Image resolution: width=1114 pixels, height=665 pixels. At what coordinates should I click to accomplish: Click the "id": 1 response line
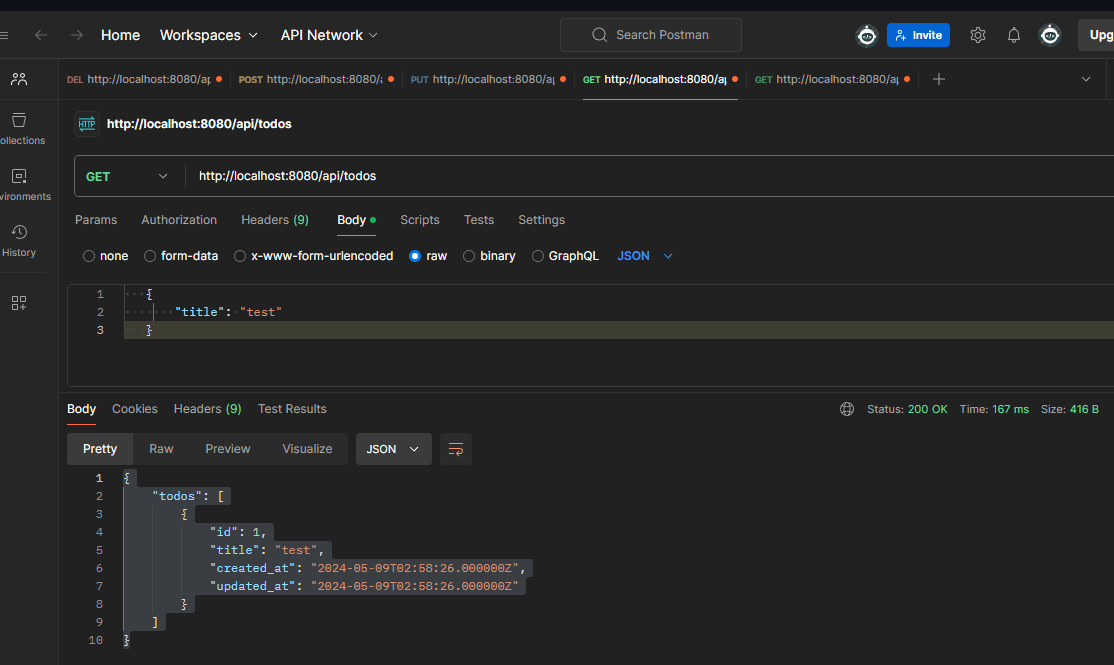click(238, 532)
